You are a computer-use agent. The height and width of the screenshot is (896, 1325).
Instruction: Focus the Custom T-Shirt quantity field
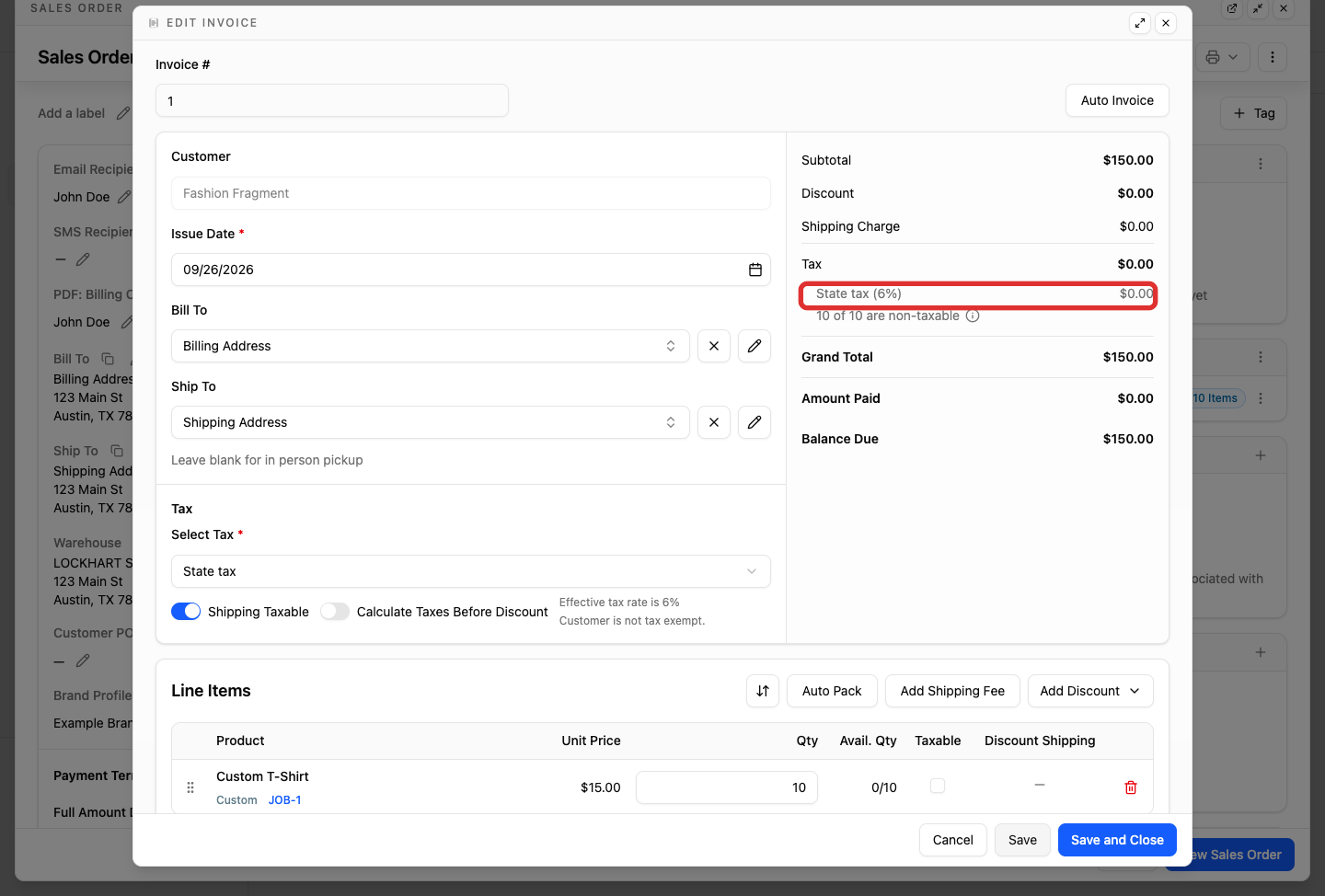[x=727, y=787]
